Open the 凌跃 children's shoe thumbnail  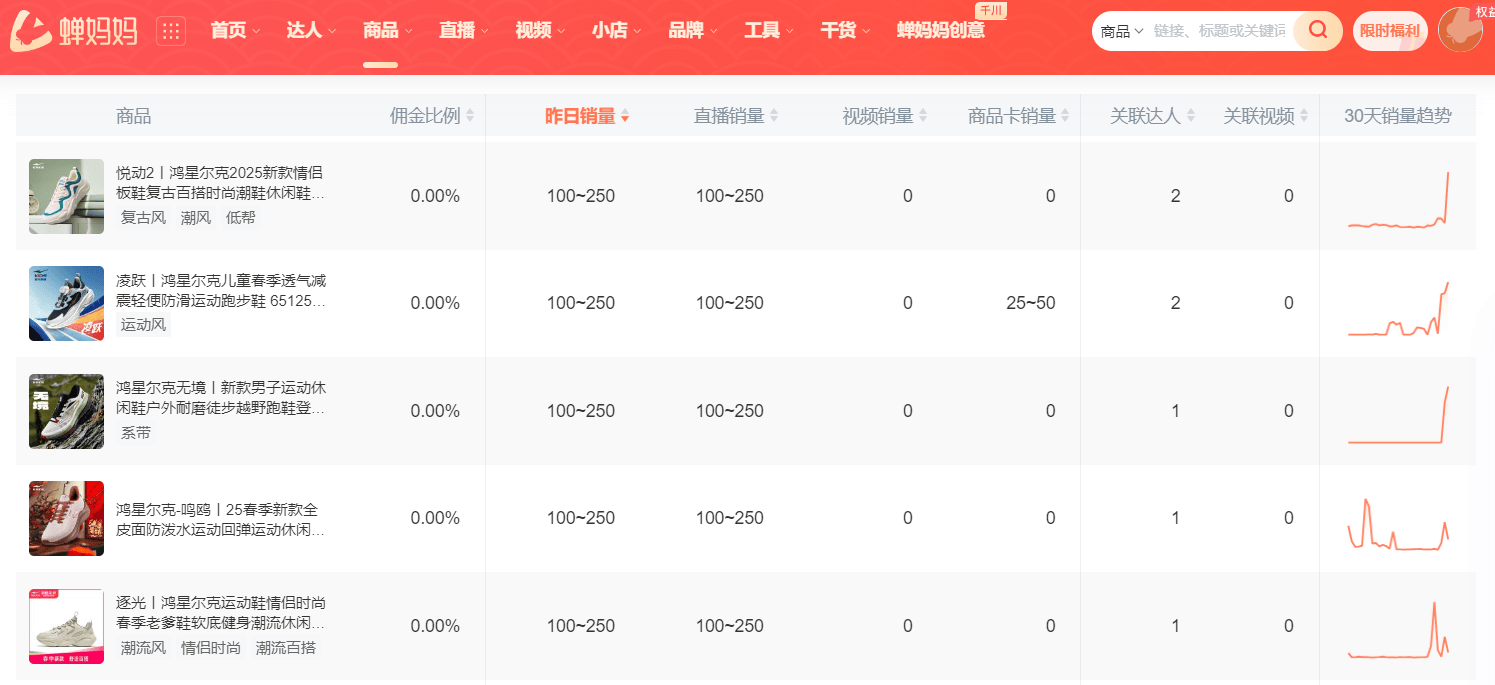click(66, 303)
